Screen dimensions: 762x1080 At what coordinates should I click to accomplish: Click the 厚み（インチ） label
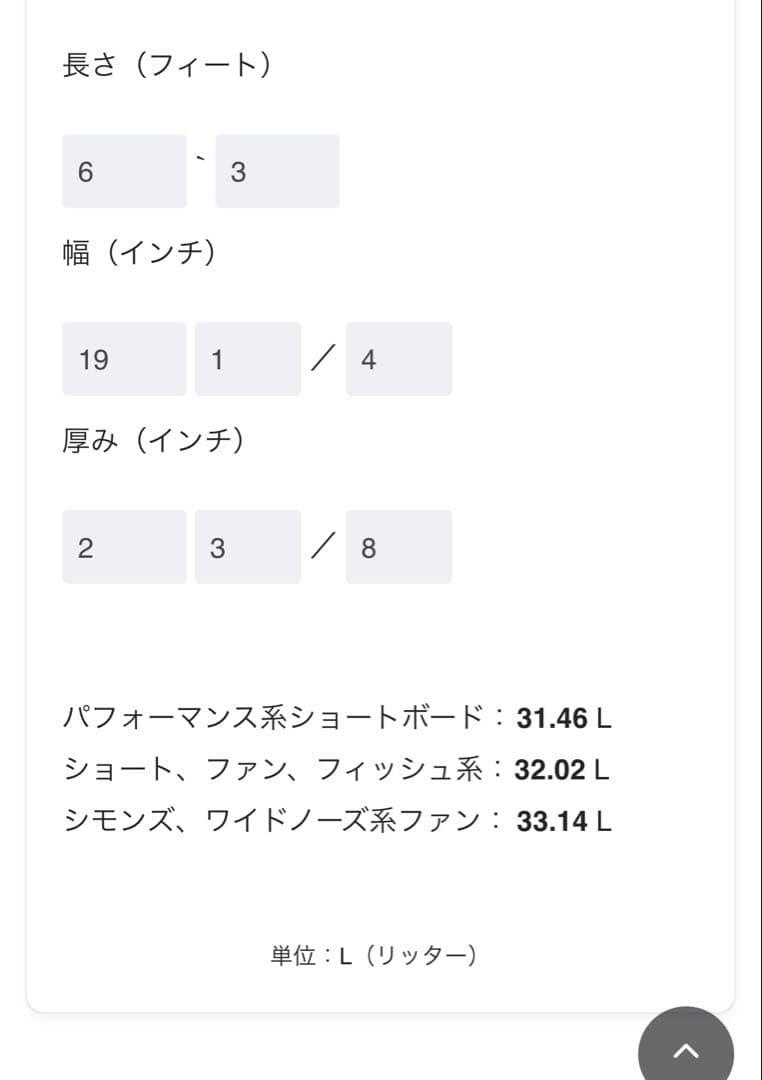click(x=153, y=441)
